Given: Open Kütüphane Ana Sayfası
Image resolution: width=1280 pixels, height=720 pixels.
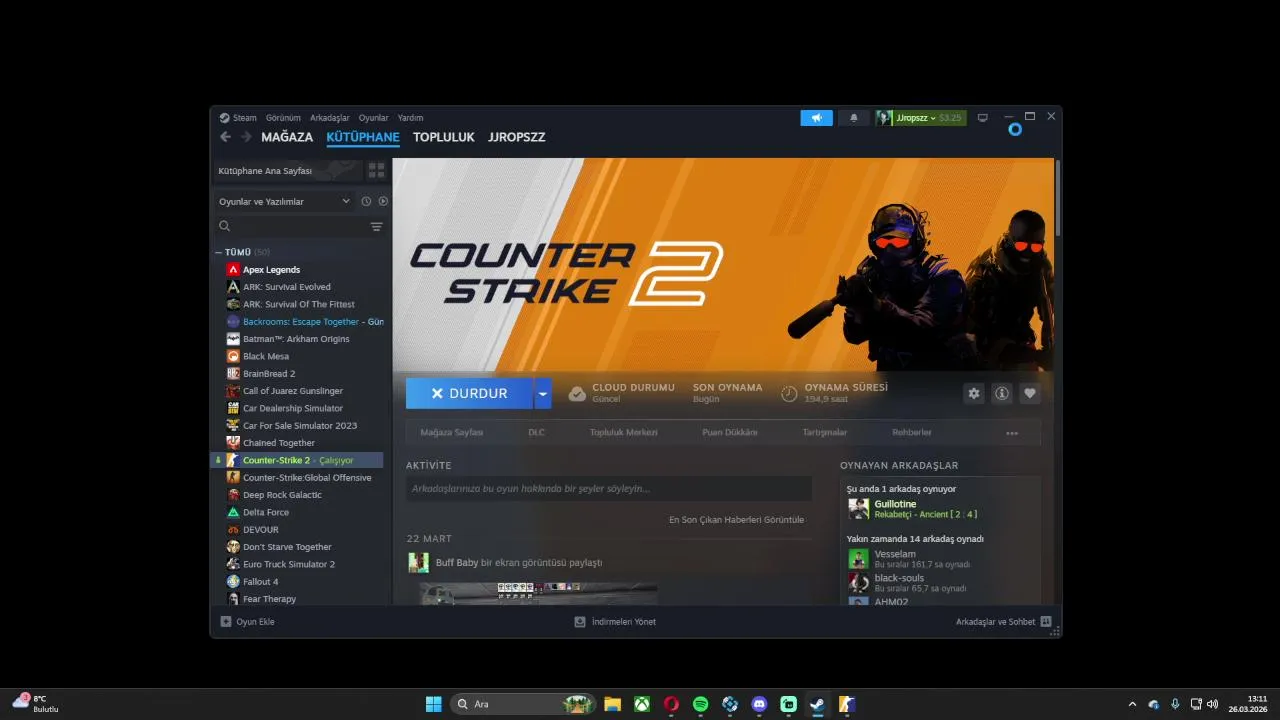Looking at the screenshot, I should [x=287, y=171].
